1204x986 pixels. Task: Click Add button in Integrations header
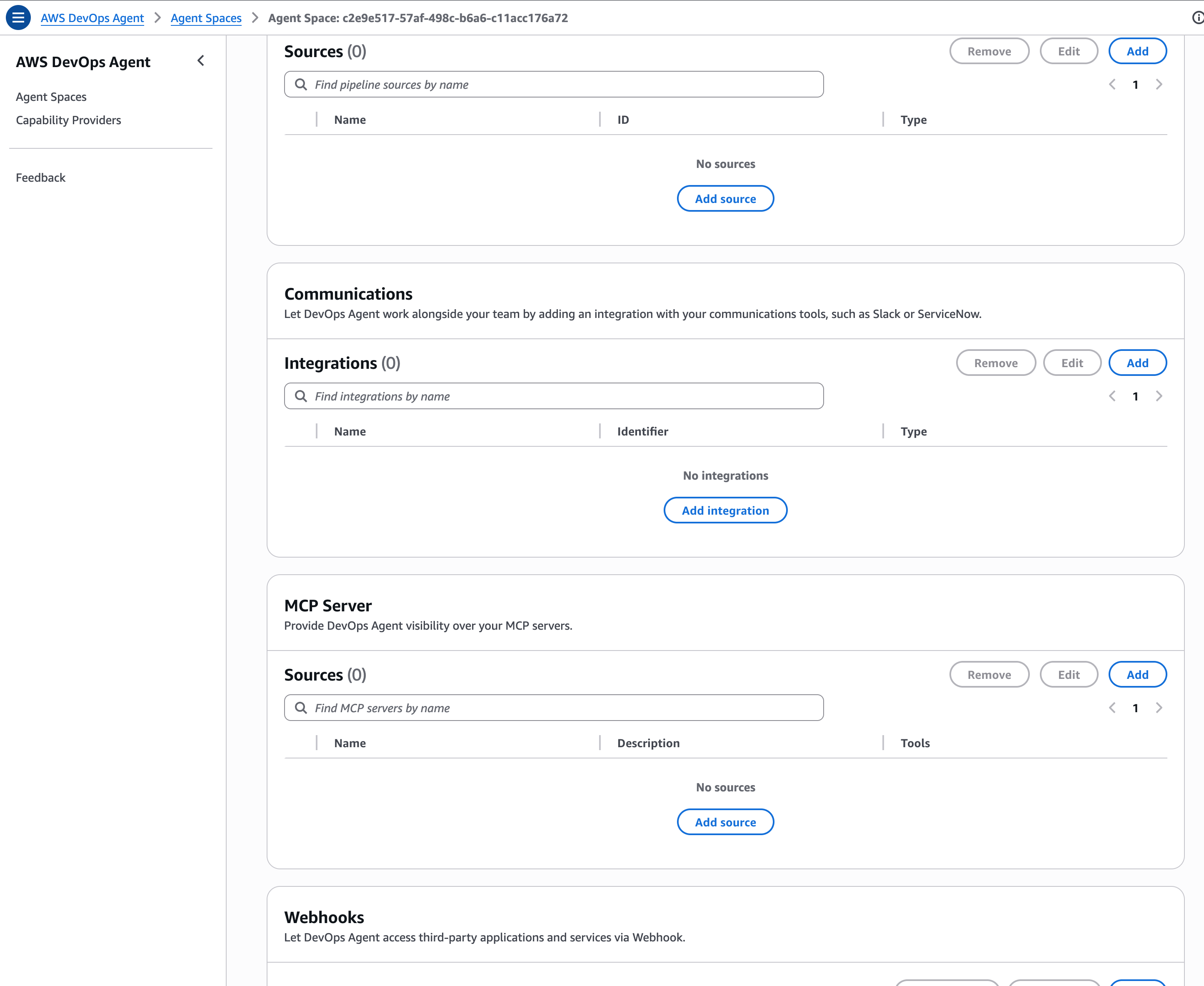click(x=1137, y=363)
